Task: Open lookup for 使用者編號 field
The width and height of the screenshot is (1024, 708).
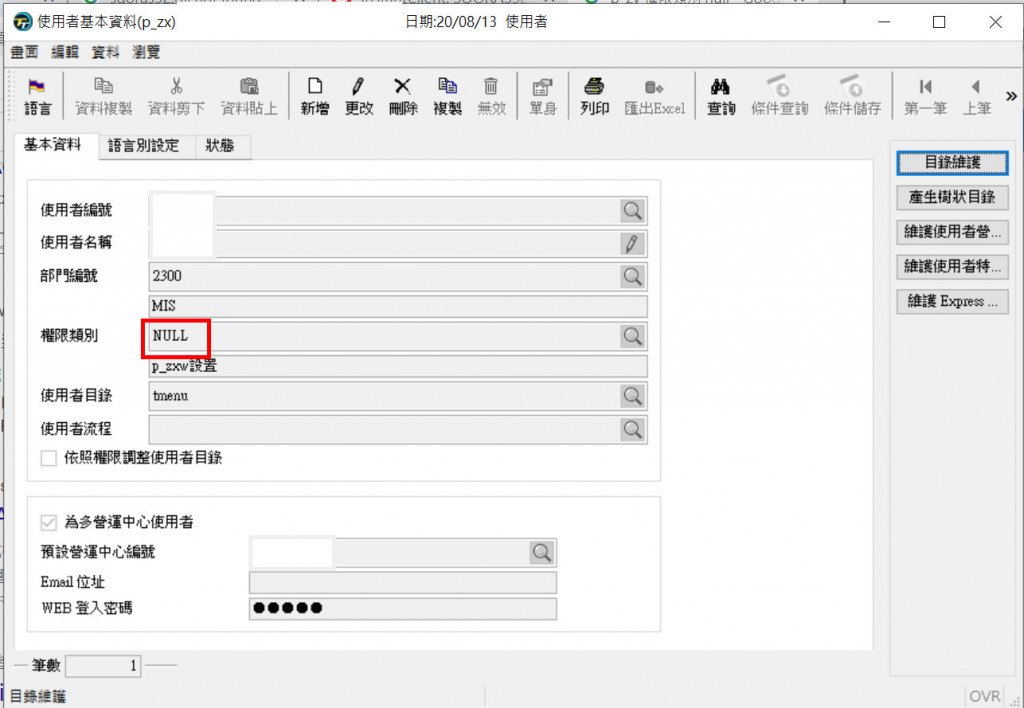Action: click(632, 210)
